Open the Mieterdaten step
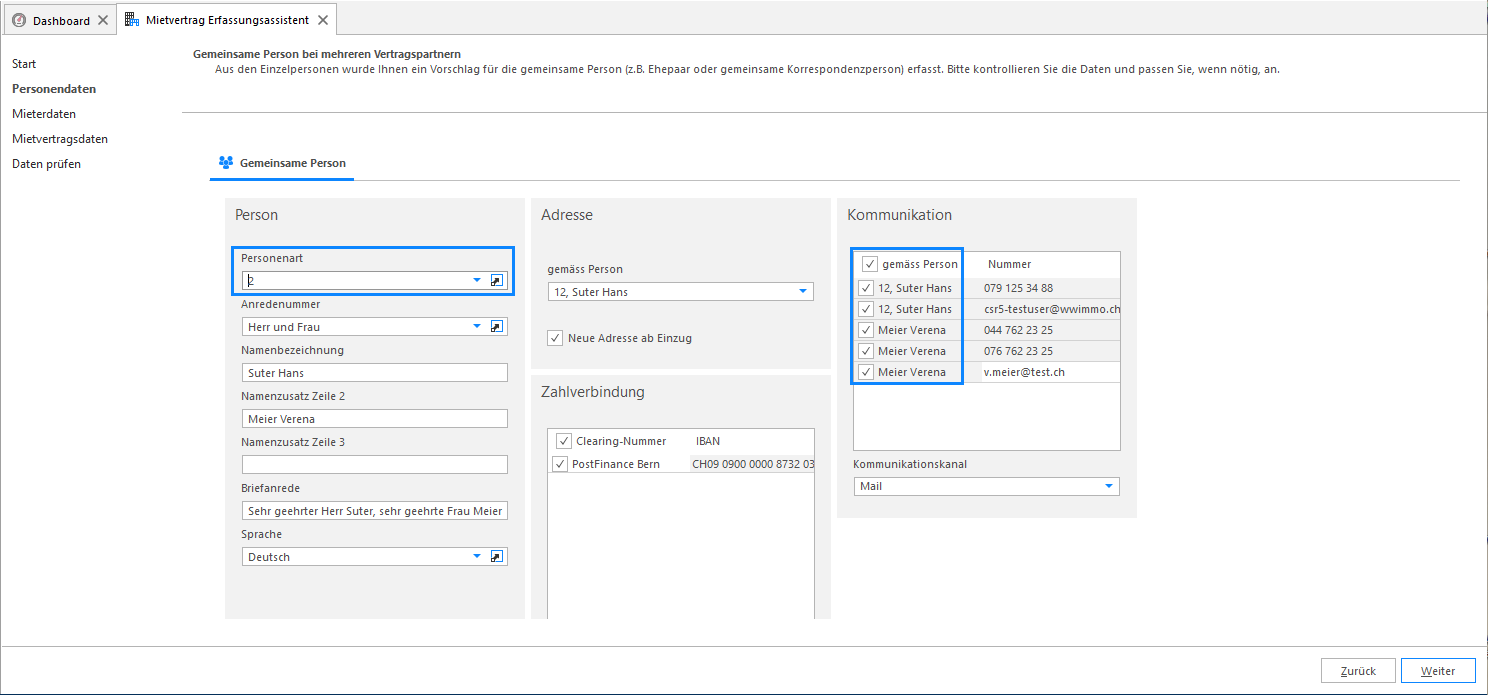 44,114
